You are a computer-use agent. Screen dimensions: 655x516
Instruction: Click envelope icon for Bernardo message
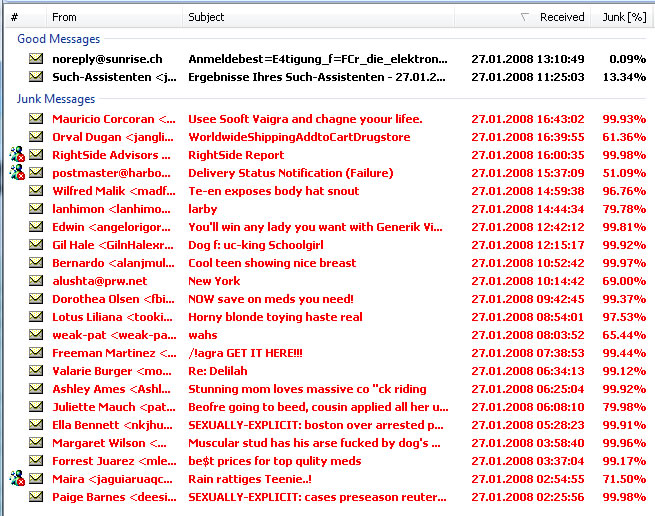tap(36, 262)
